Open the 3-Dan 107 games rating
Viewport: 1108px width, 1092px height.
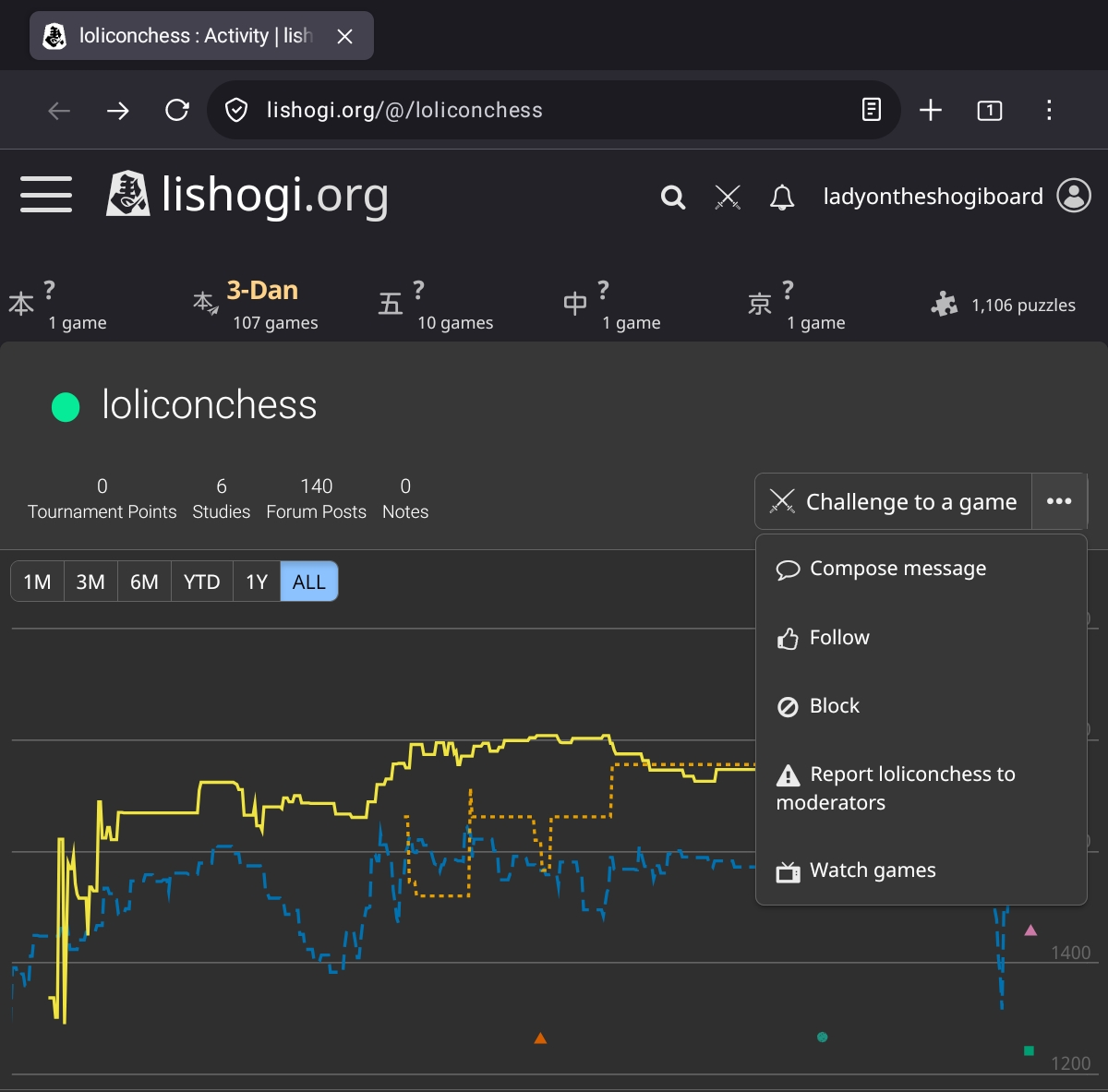(255, 305)
